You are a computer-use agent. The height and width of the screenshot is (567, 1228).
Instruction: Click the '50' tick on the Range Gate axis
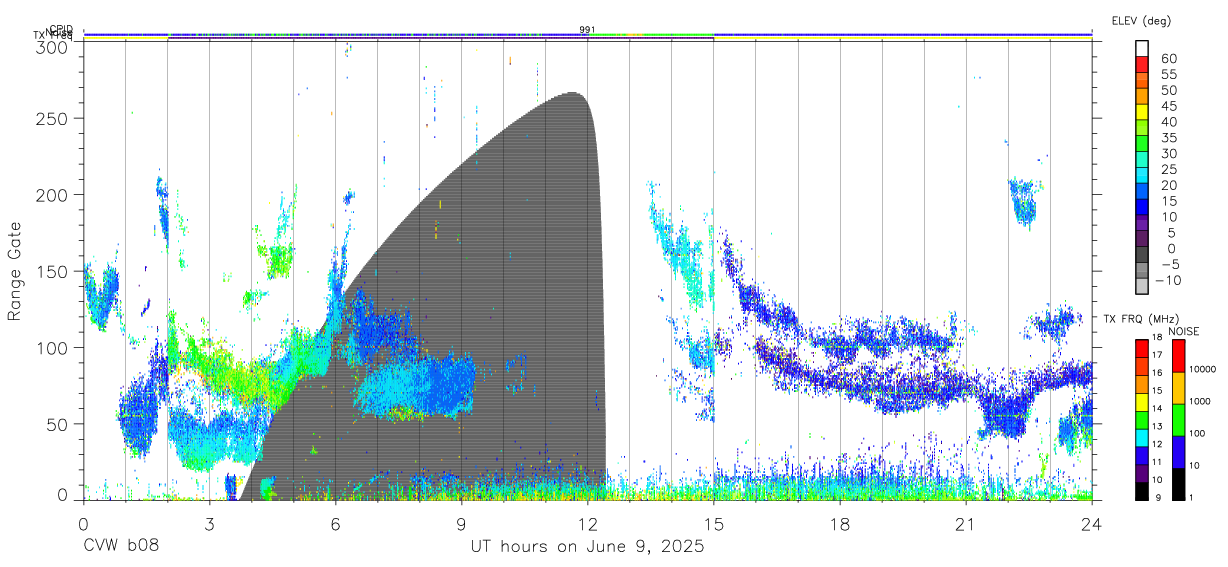[x=55, y=424]
